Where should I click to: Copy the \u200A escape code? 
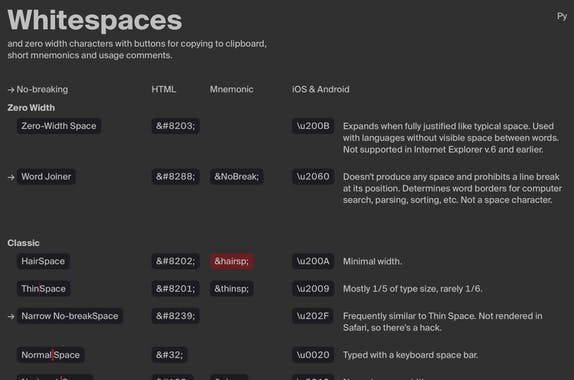(313, 261)
